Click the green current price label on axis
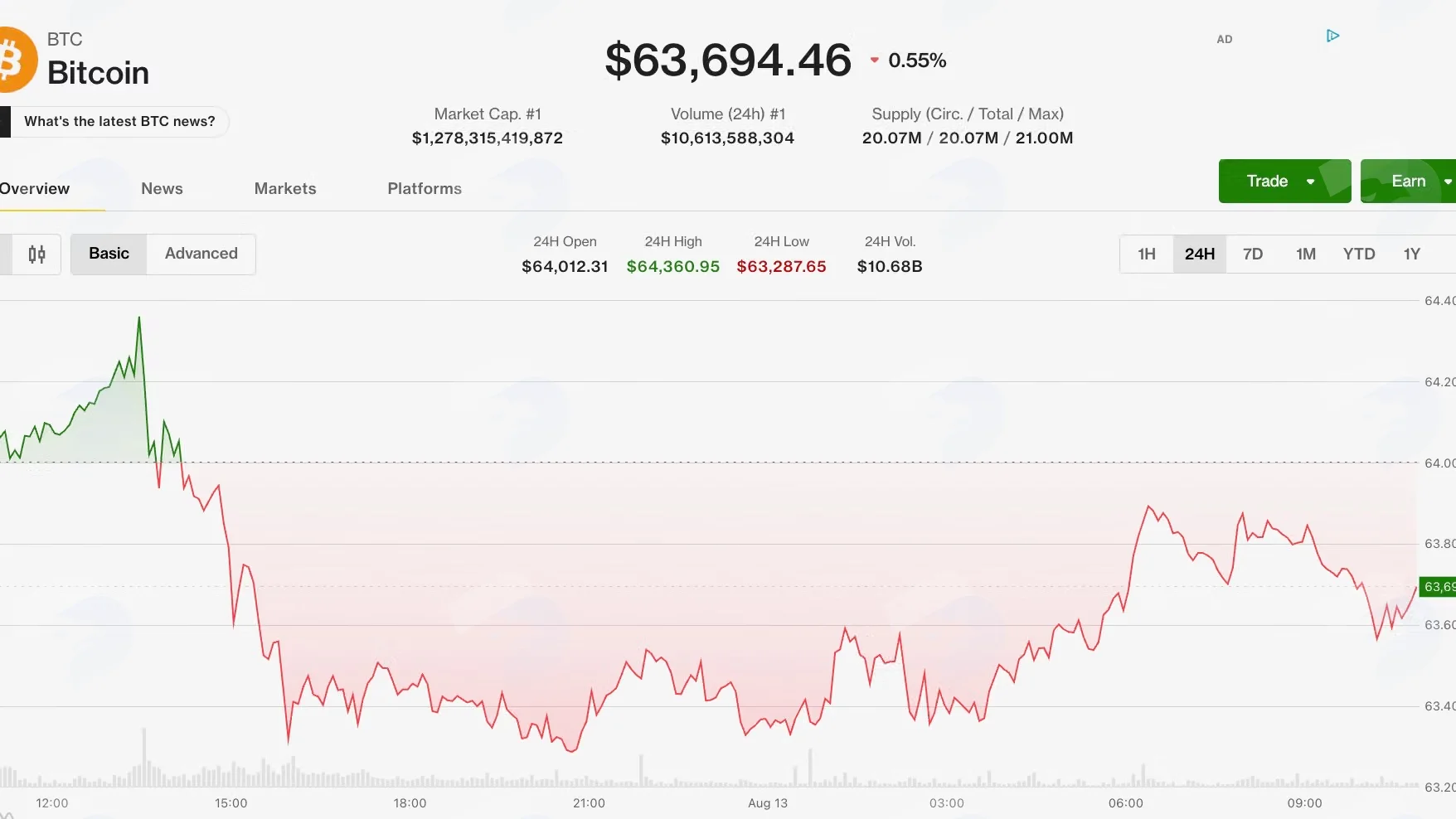Viewport: 1456px width, 819px height. click(1438, 587)
